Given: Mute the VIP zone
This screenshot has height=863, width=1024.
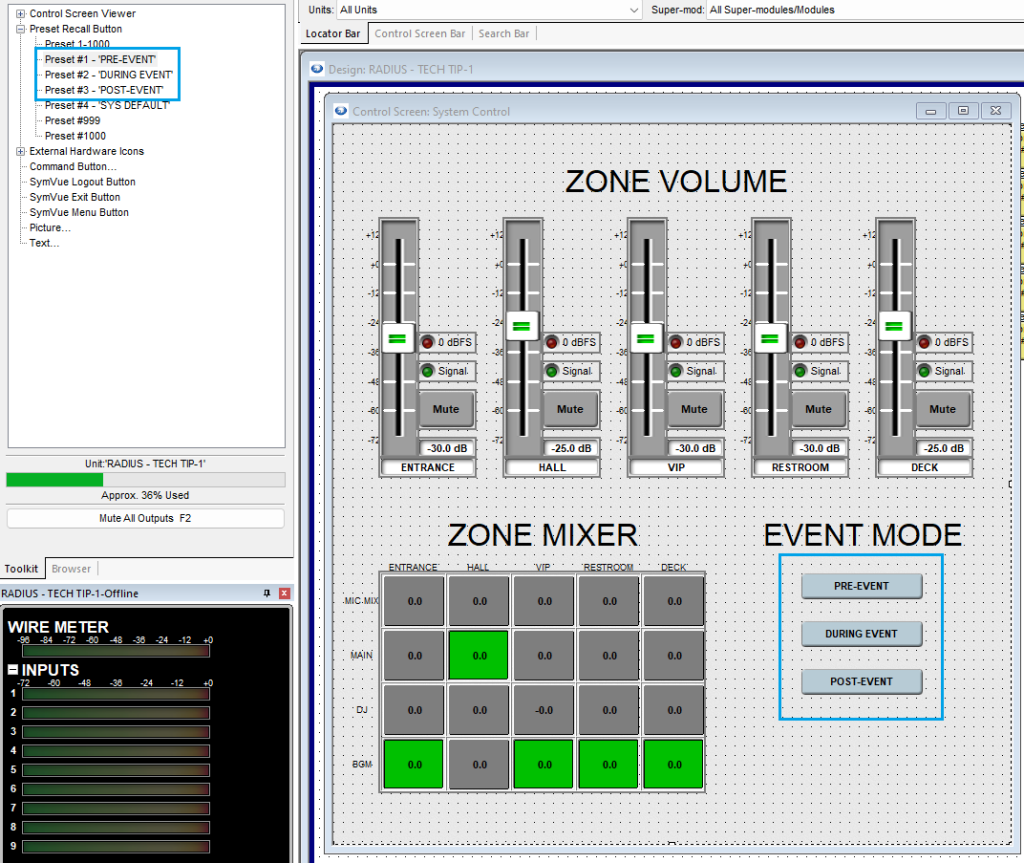Looking at the screenshot, I should 694,409.
